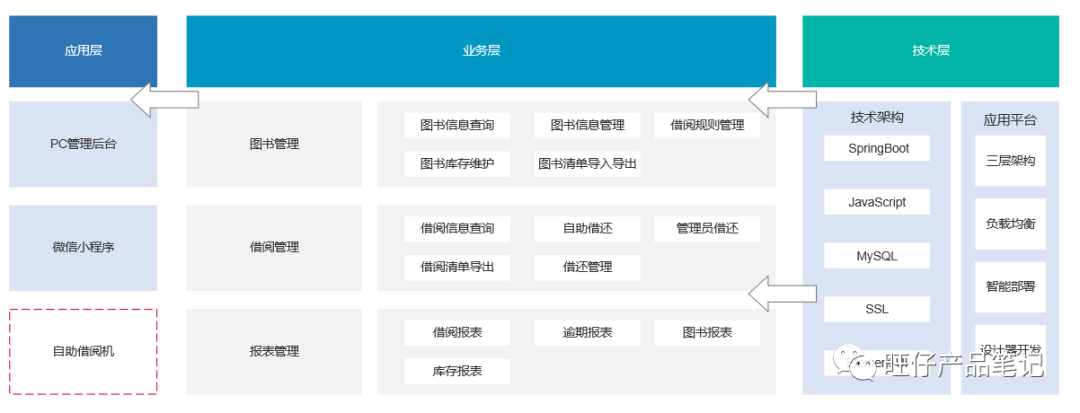This screenshot has height=413, width=1080.
Task: Select the 借阅管理 module box
Action: (x=274, y=247)
